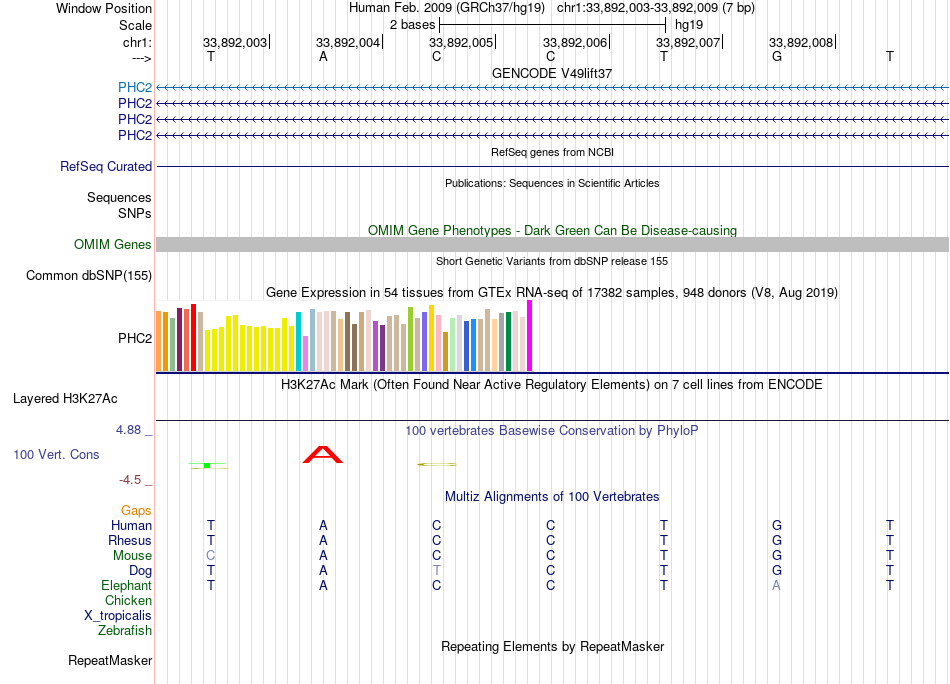Click the faded T in the Dog row

click(x=437, y=571)
